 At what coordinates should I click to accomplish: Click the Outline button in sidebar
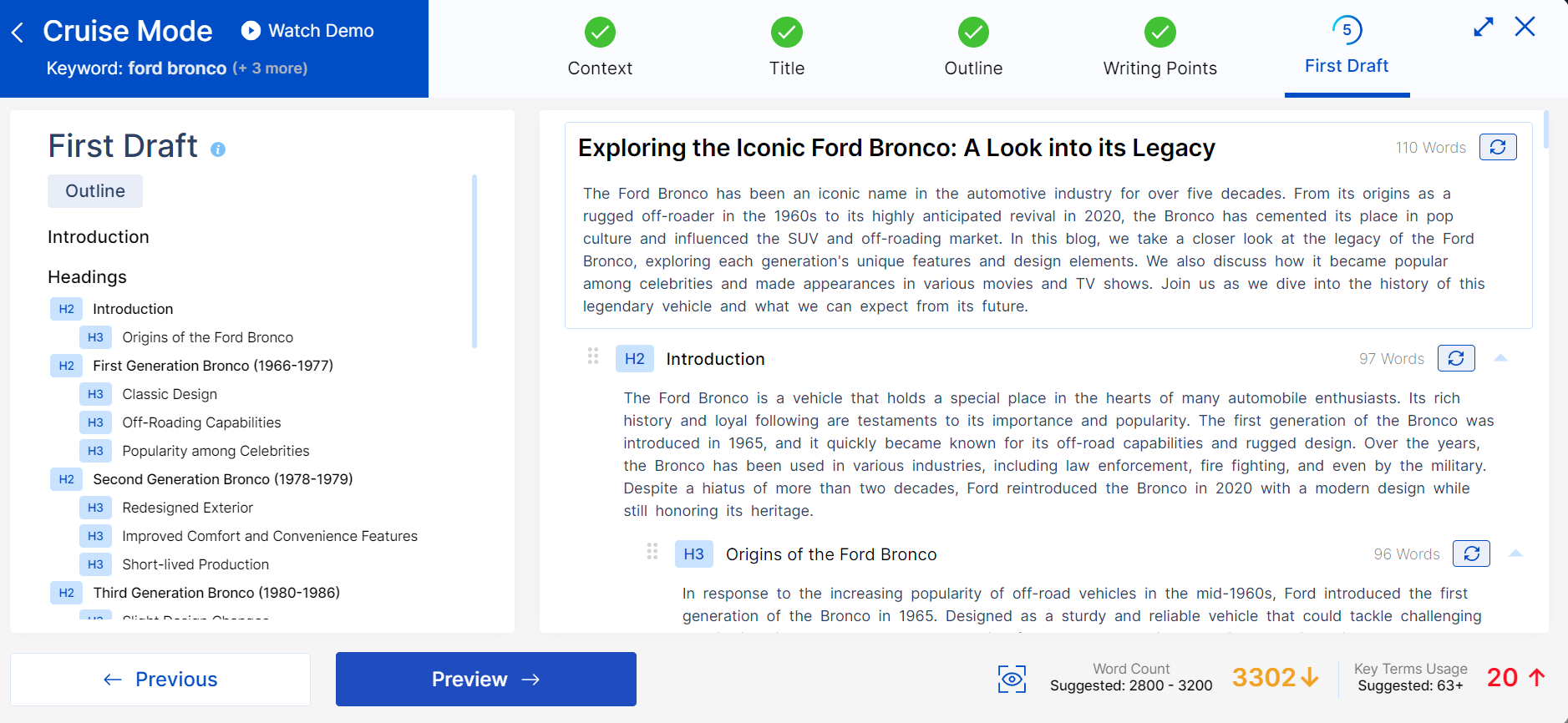[95, 191]
